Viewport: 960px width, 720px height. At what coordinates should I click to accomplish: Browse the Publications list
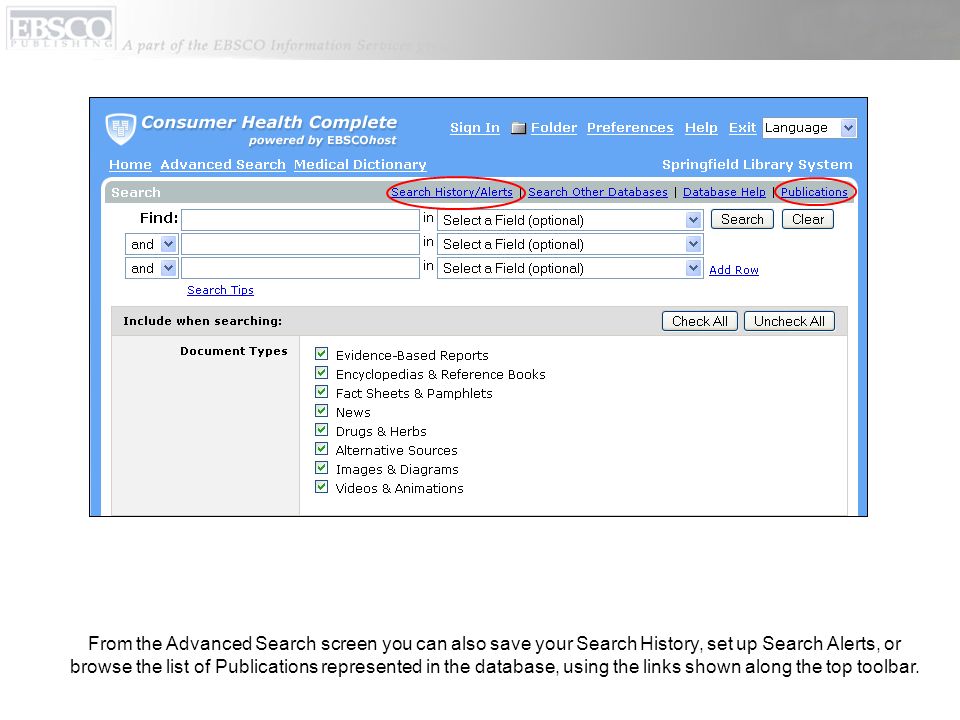pos(814,192)
